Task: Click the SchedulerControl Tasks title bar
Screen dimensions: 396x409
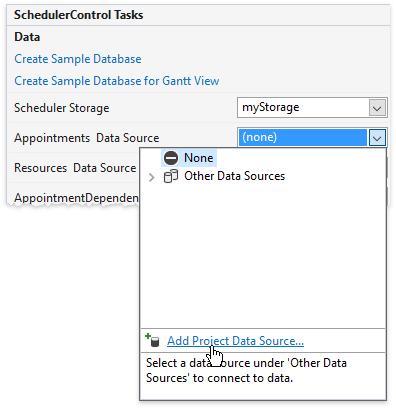Action: click(198, 15)
